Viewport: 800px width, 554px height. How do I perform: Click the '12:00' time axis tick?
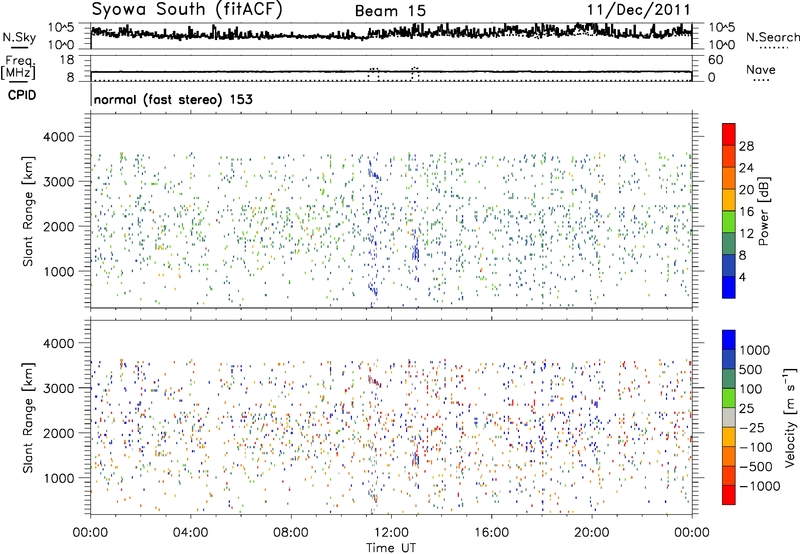pos(391,533)
